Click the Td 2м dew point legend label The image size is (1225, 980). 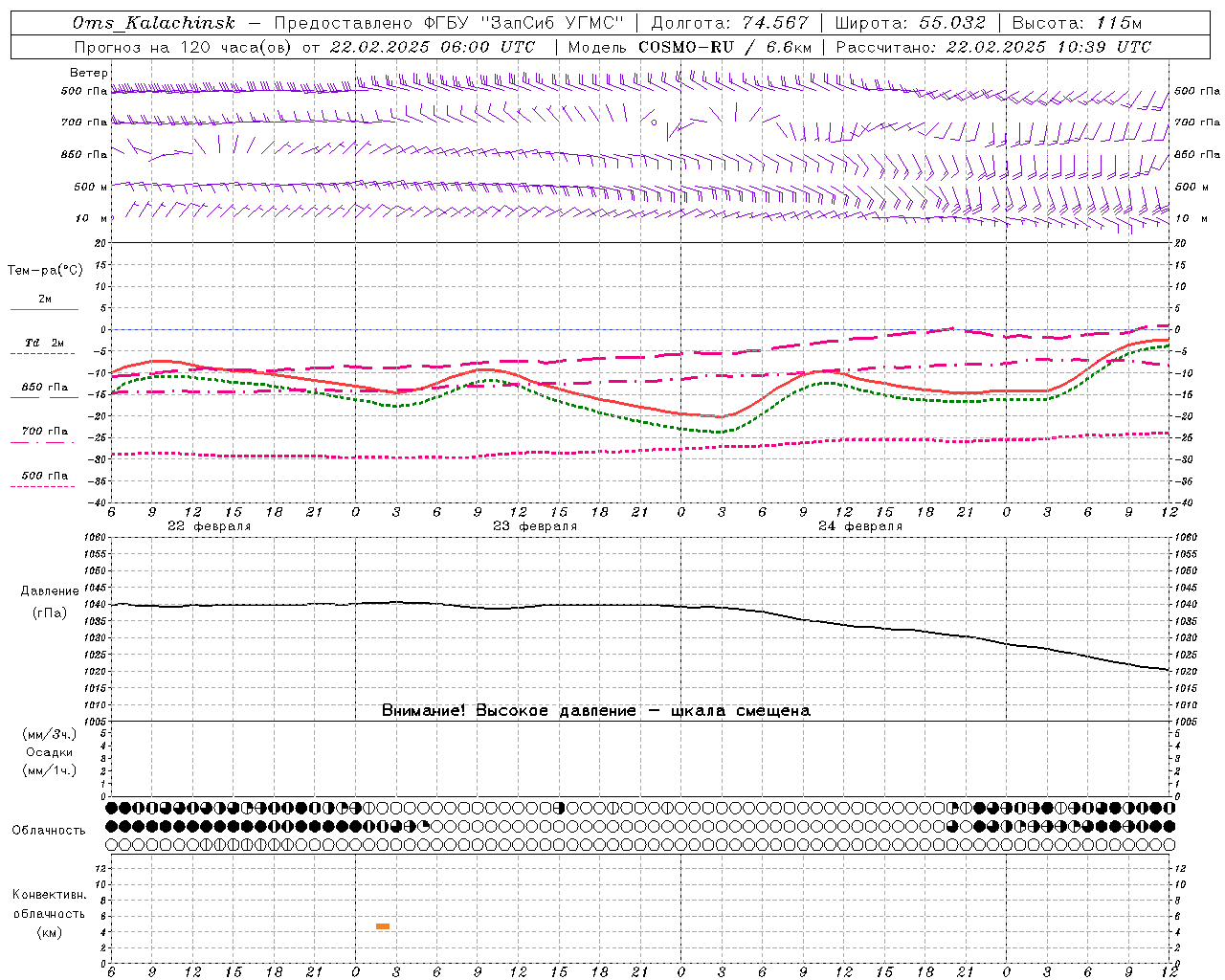click(45, 343)
